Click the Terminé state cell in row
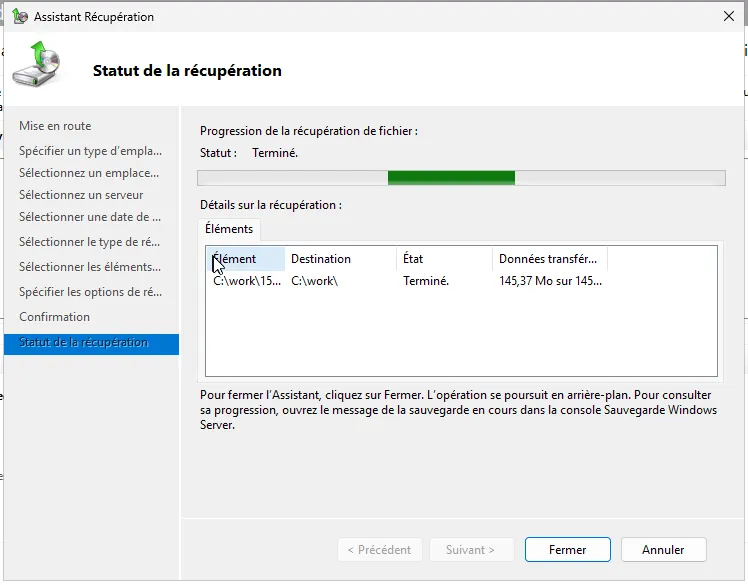 [x=426, y=281]
